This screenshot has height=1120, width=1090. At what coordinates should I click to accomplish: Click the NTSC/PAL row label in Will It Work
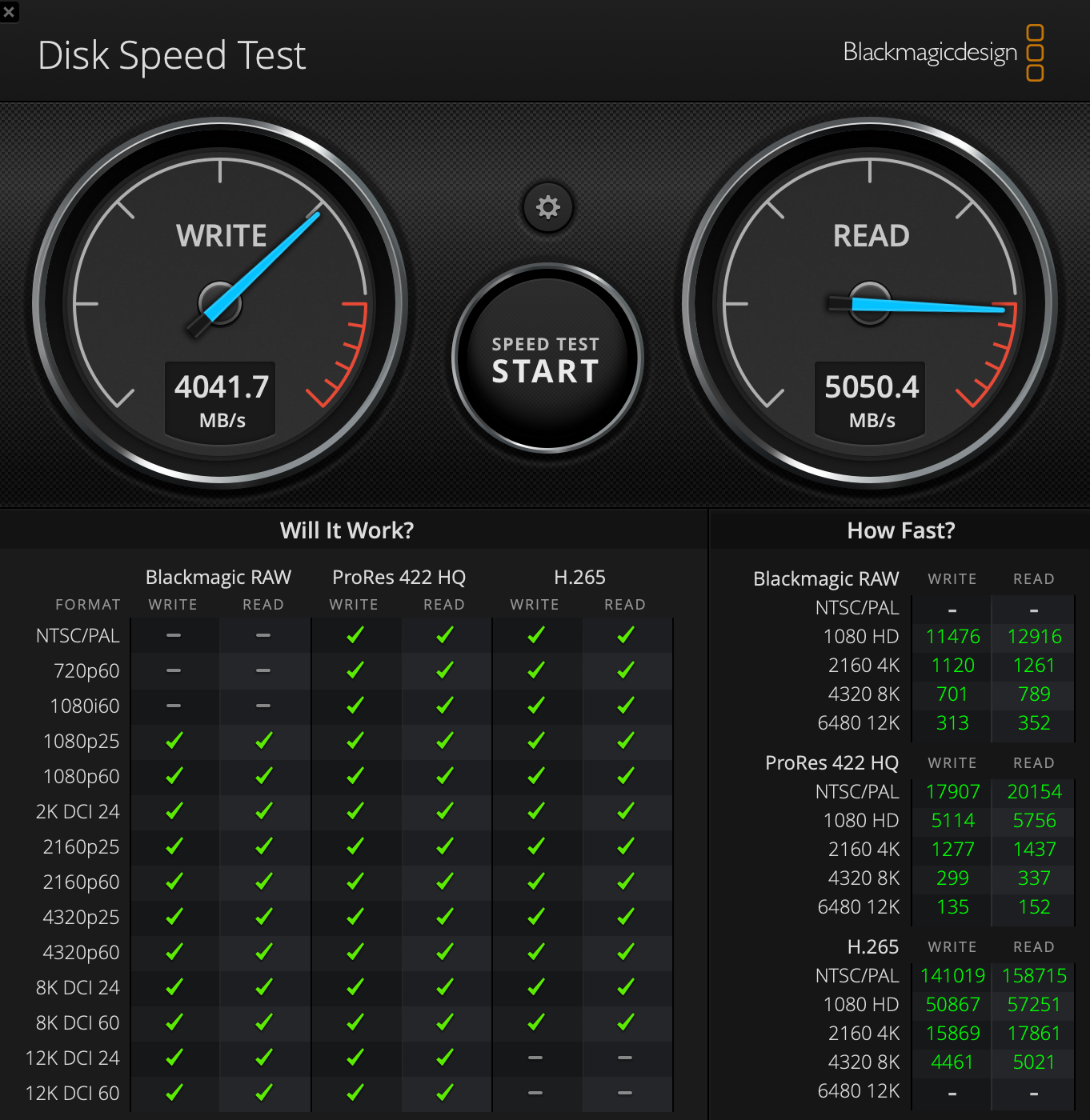point(78,635)
